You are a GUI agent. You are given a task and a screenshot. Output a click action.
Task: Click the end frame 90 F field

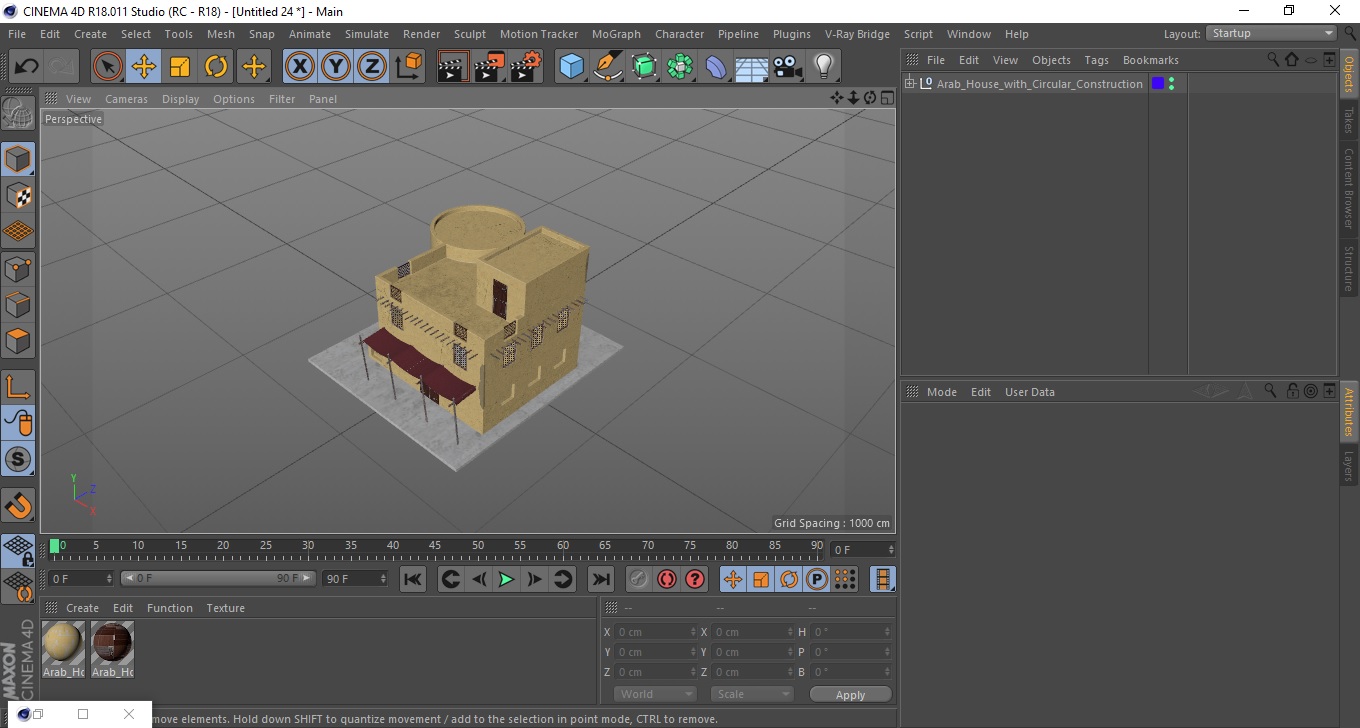pyautogui.click(x=355, y=578)
